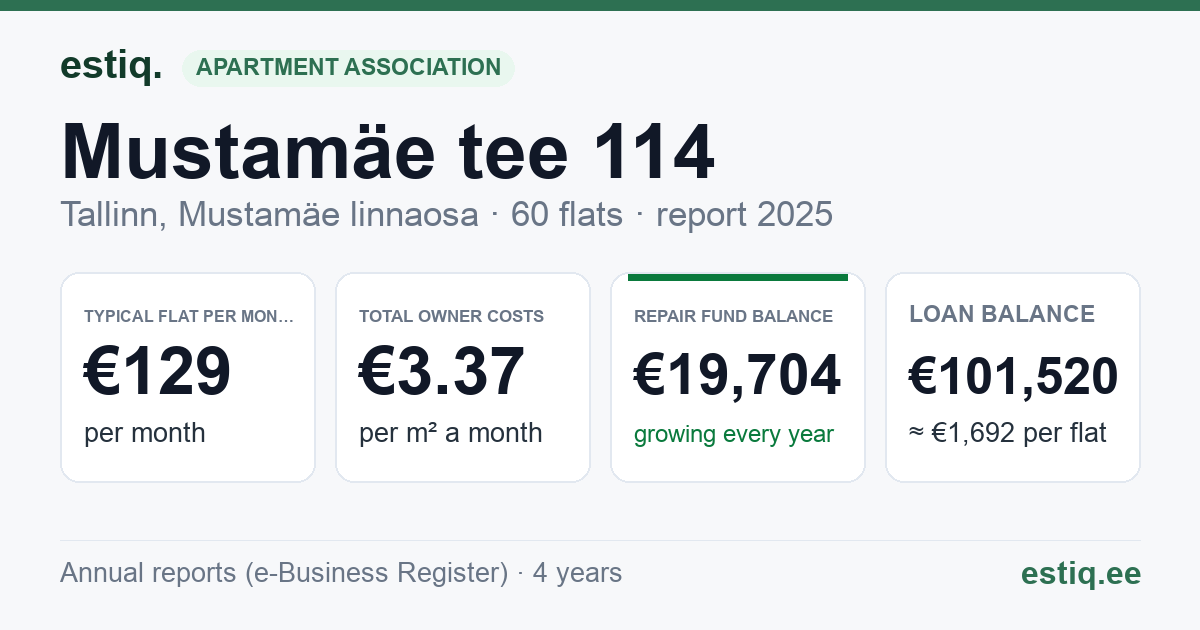Click the €3.37 value
The image size is (1200, 630).
[x=442, y=372]
